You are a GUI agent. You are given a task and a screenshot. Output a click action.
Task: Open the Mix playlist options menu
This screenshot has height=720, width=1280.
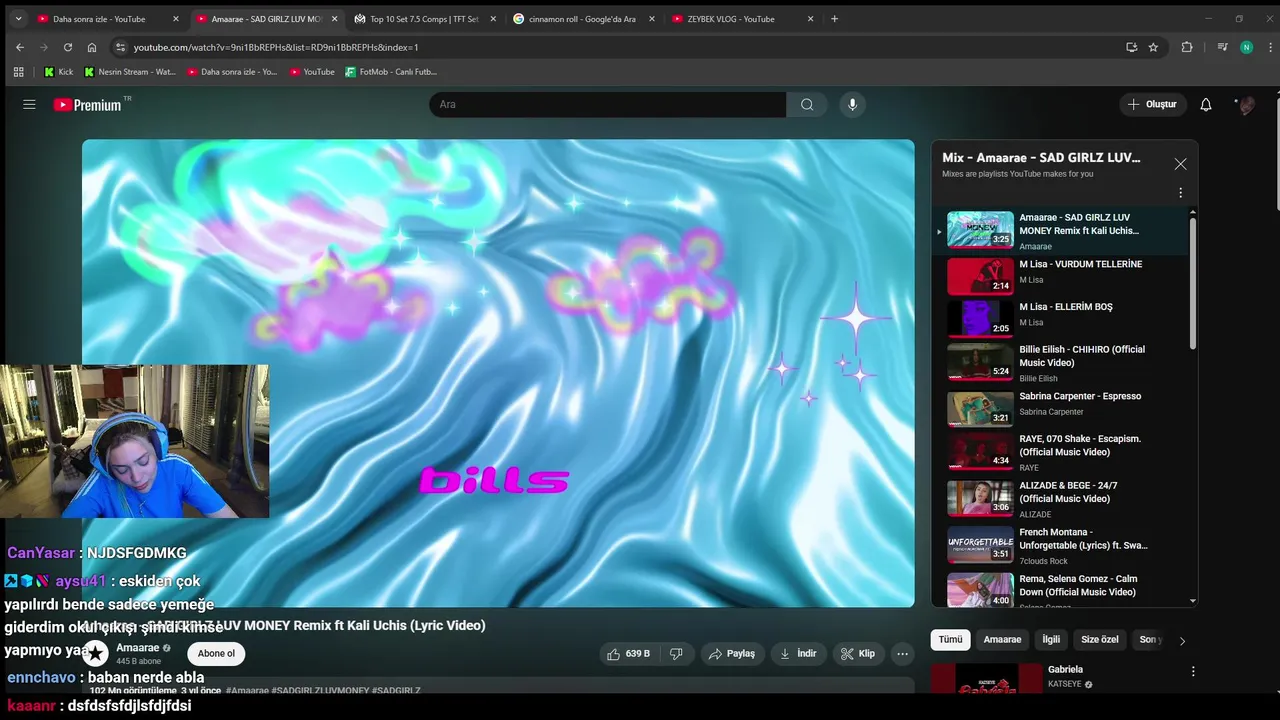pos(1180,193)
